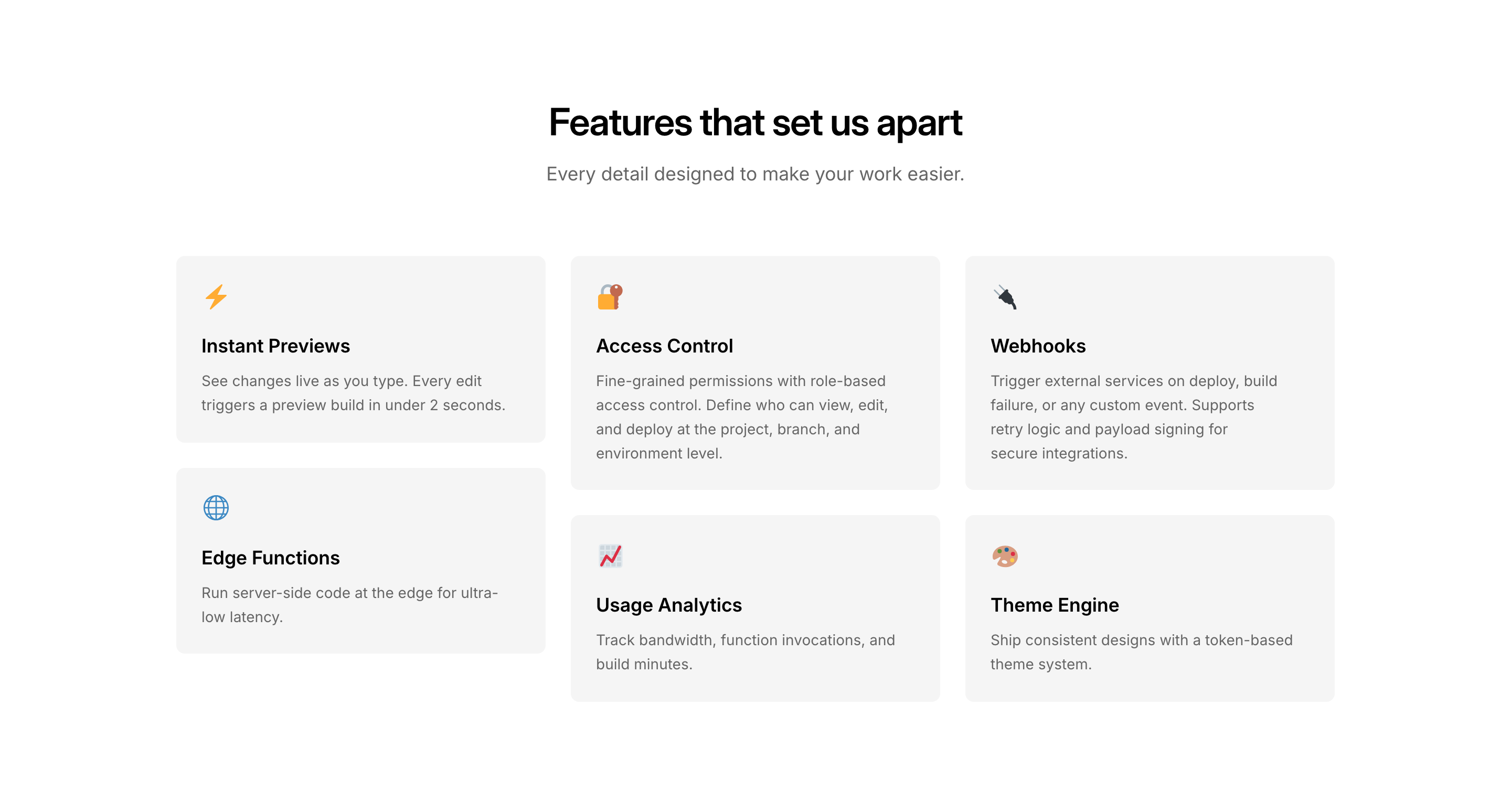The height and width of the screenshot is (812, 1511).
Task: Click the "Features that set us apart" headline
Action: [755, 123]
